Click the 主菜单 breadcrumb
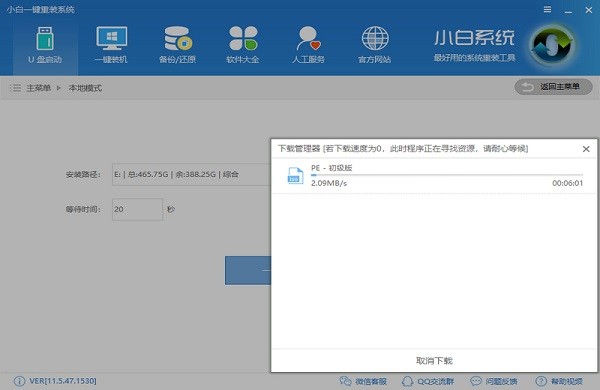600x390 pixels. click(38, 88)
